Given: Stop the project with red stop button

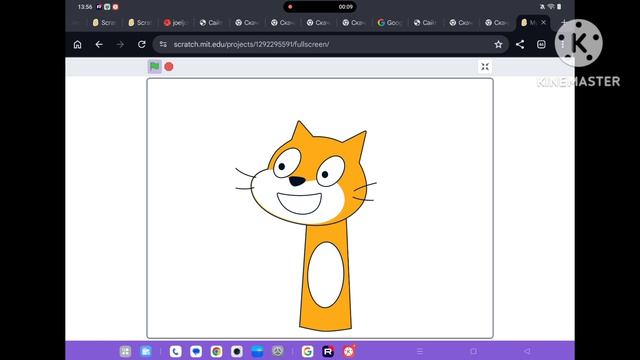Looking at the screenshot, I should [169, 67].
